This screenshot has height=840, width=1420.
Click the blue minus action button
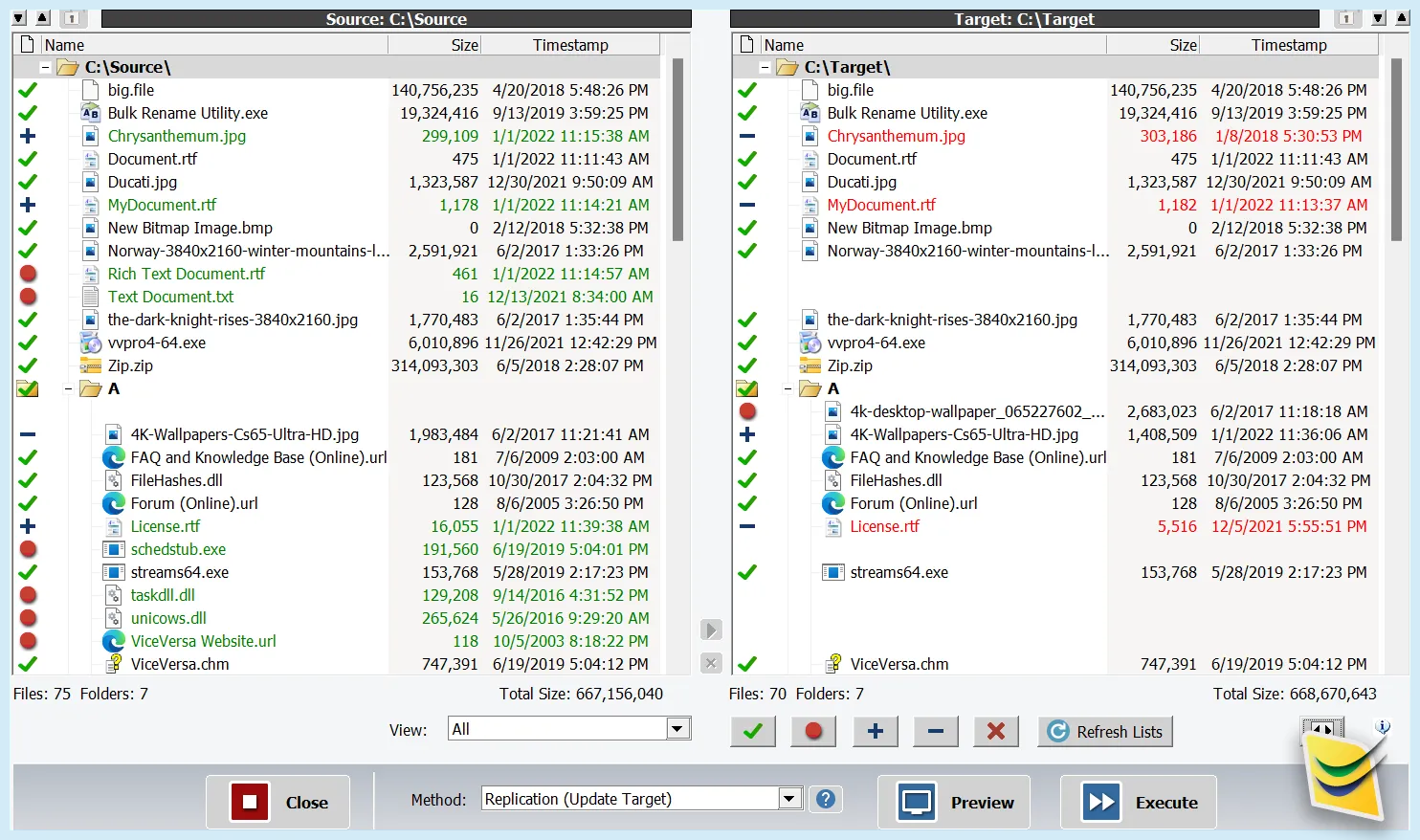[935, 732]
